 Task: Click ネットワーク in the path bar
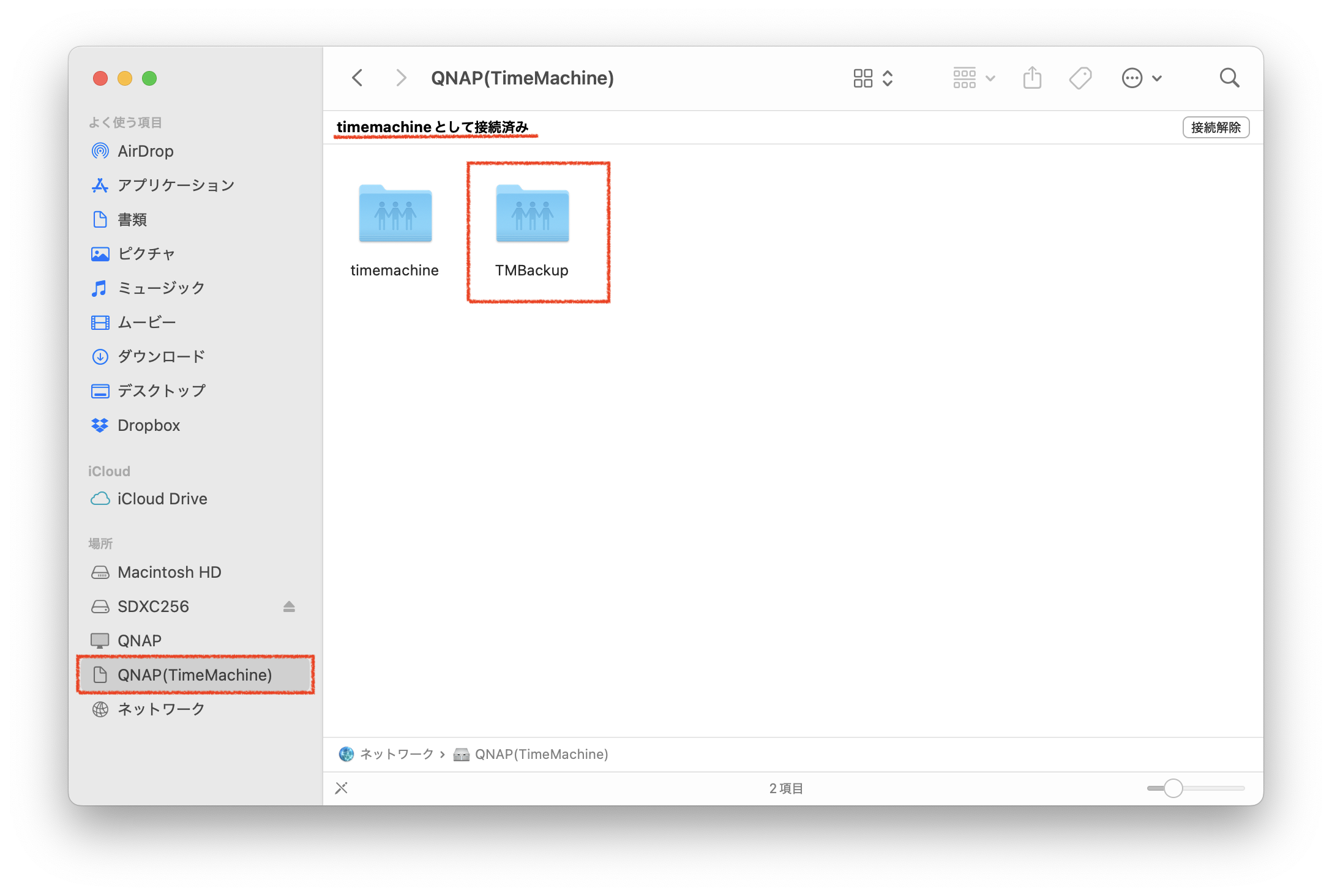(396, 754)
